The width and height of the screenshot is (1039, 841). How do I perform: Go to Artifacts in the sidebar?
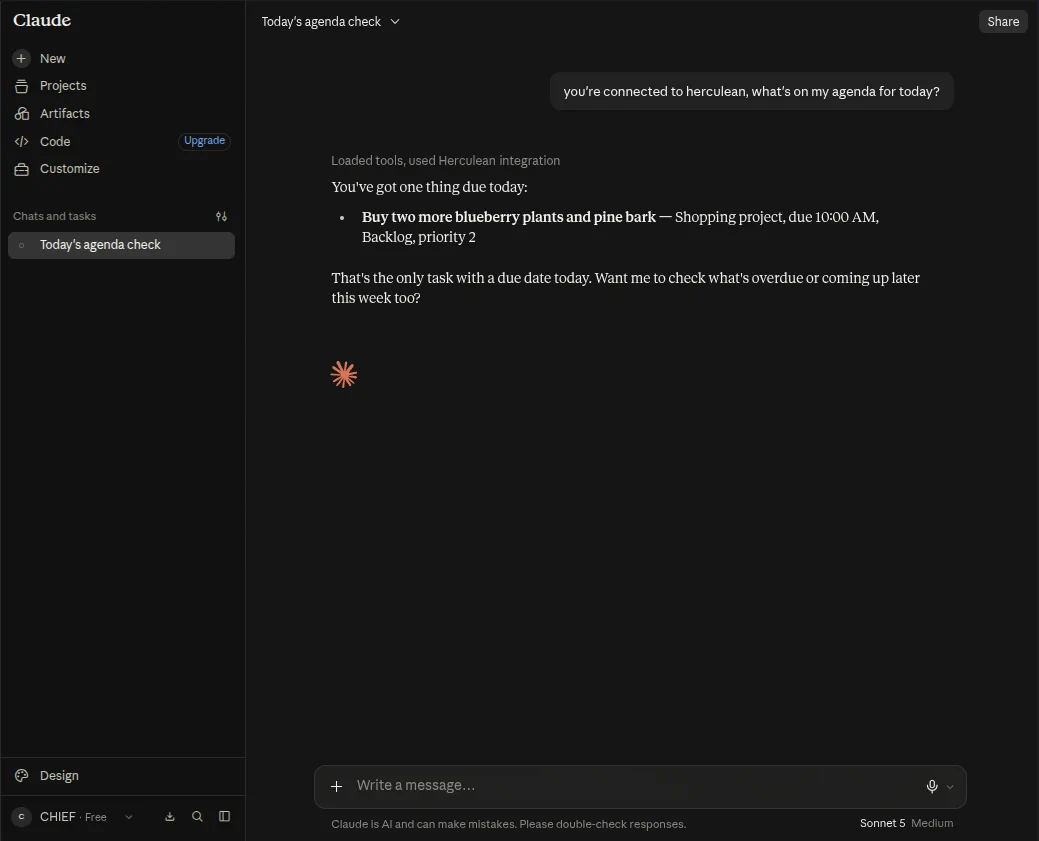tap(64, 113)
